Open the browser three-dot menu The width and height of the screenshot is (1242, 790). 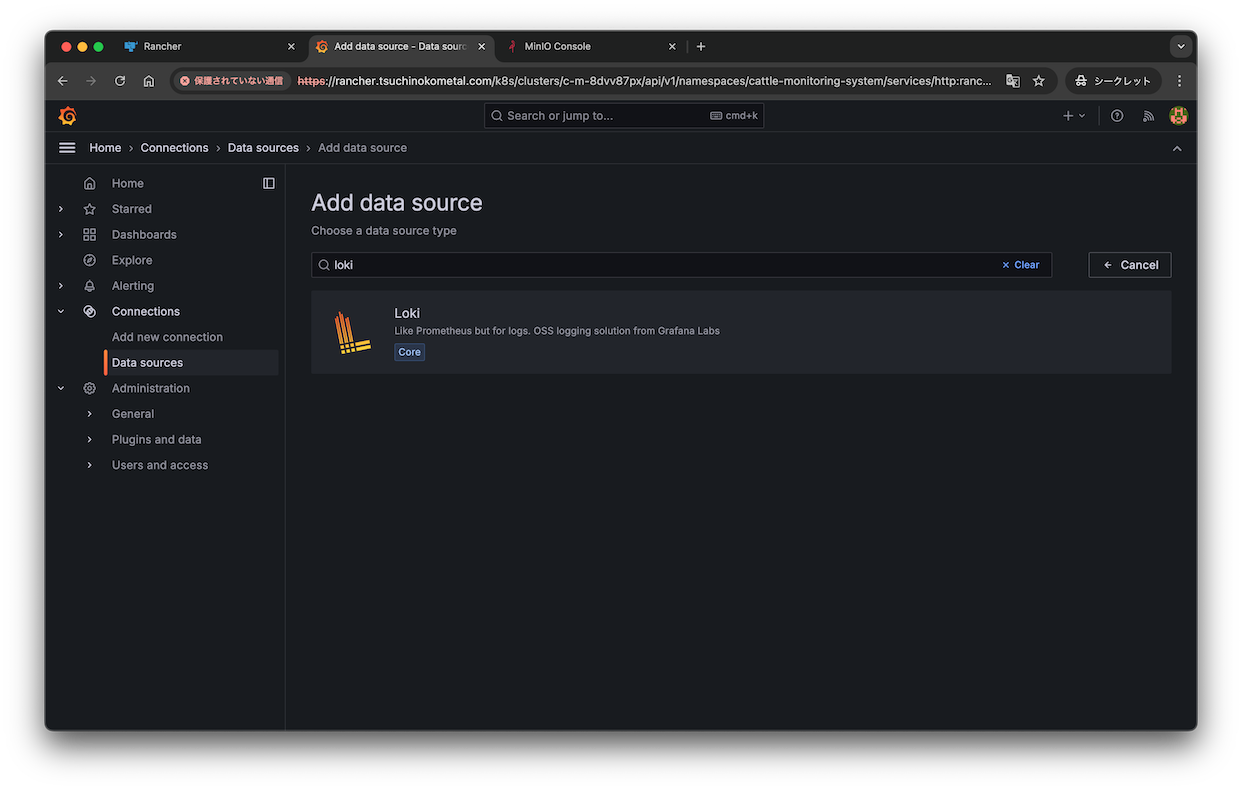pyautogui.click(x=1180, y=81)
